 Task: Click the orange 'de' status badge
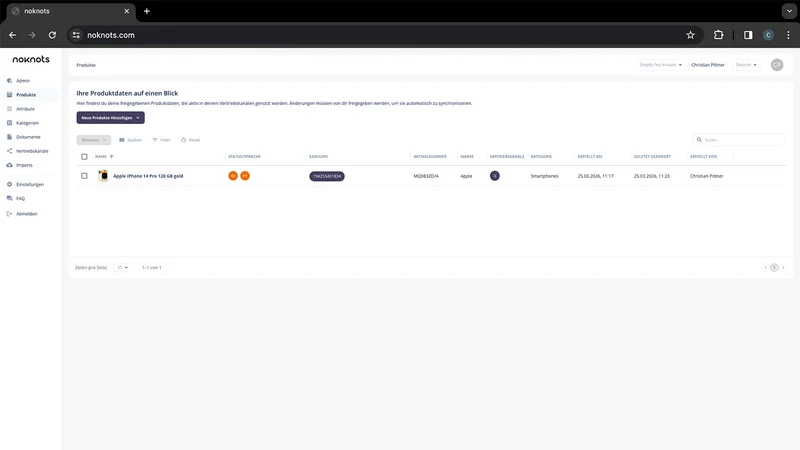tap(233, 176)
